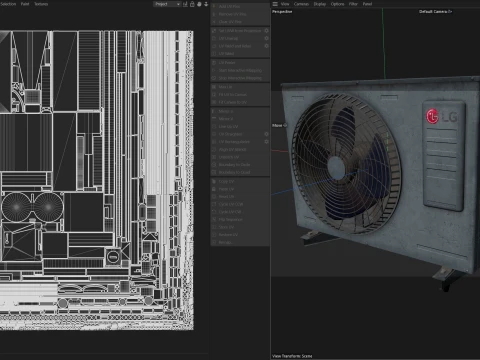Open the Selection menu in UV editor

(x=8, y=4)
